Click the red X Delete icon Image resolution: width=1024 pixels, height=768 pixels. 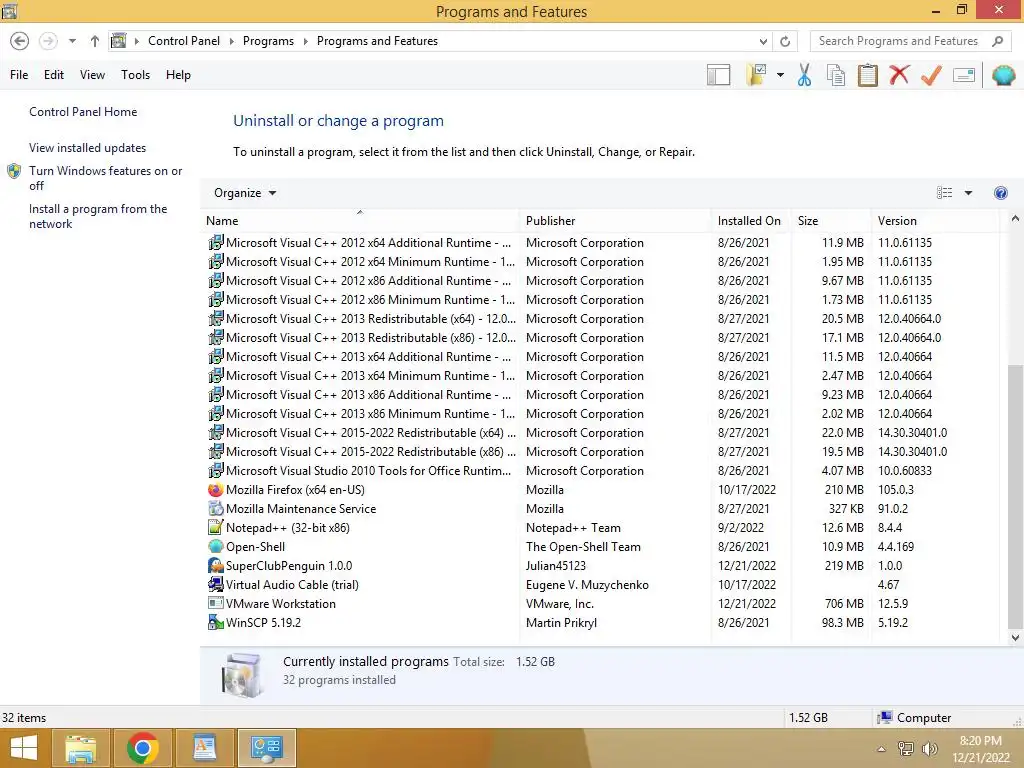click(899, 75)
